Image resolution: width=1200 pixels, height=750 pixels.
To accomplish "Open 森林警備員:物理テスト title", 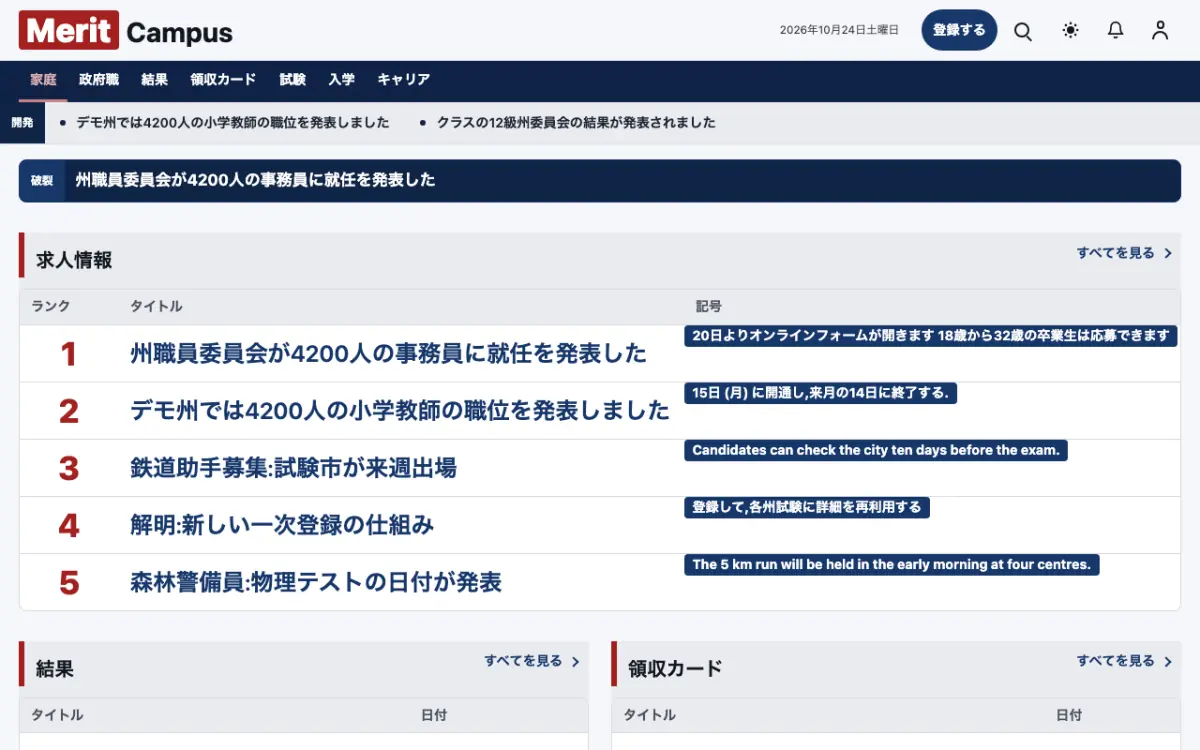I will click(x=316, y=582).
